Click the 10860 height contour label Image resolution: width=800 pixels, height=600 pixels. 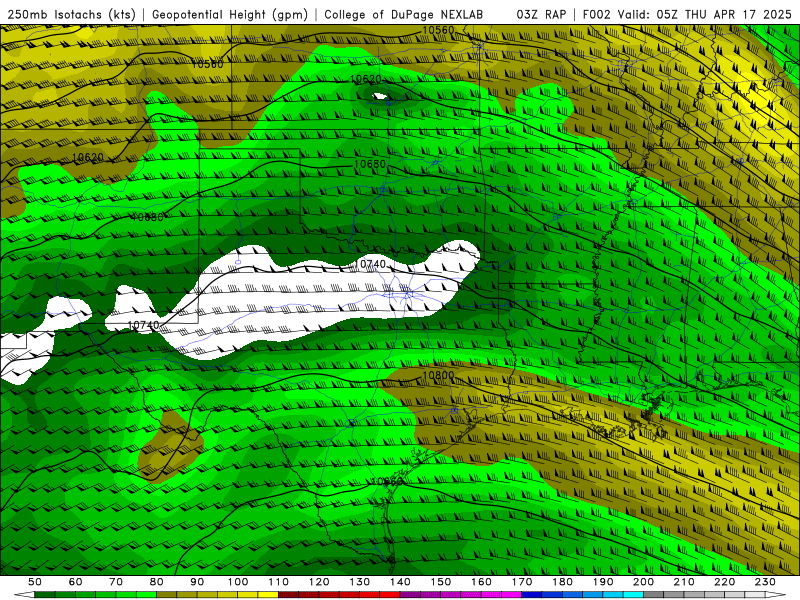pyautogui.click(x=388, y=482)
